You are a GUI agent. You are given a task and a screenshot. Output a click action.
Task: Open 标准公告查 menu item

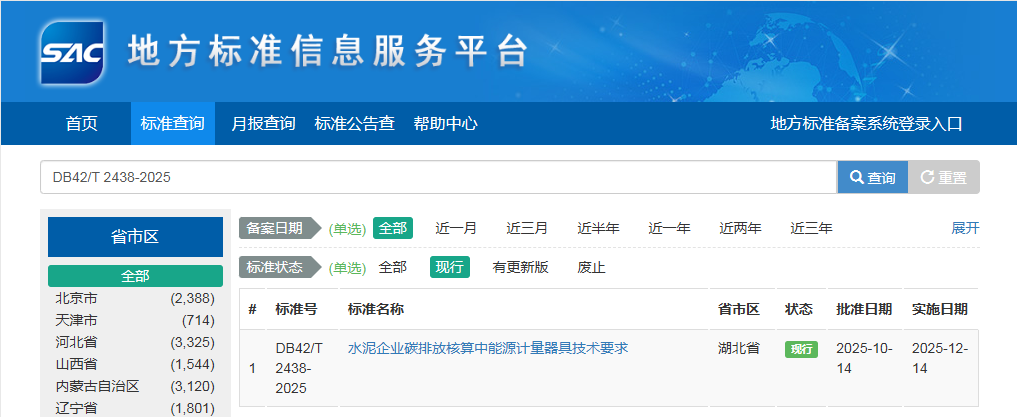click(x=354, y=124)
